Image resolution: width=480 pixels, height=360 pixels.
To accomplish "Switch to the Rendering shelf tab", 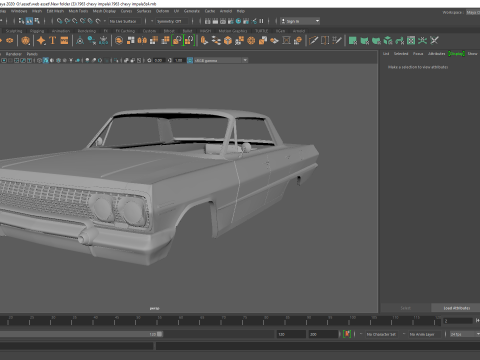I will 87,31.
